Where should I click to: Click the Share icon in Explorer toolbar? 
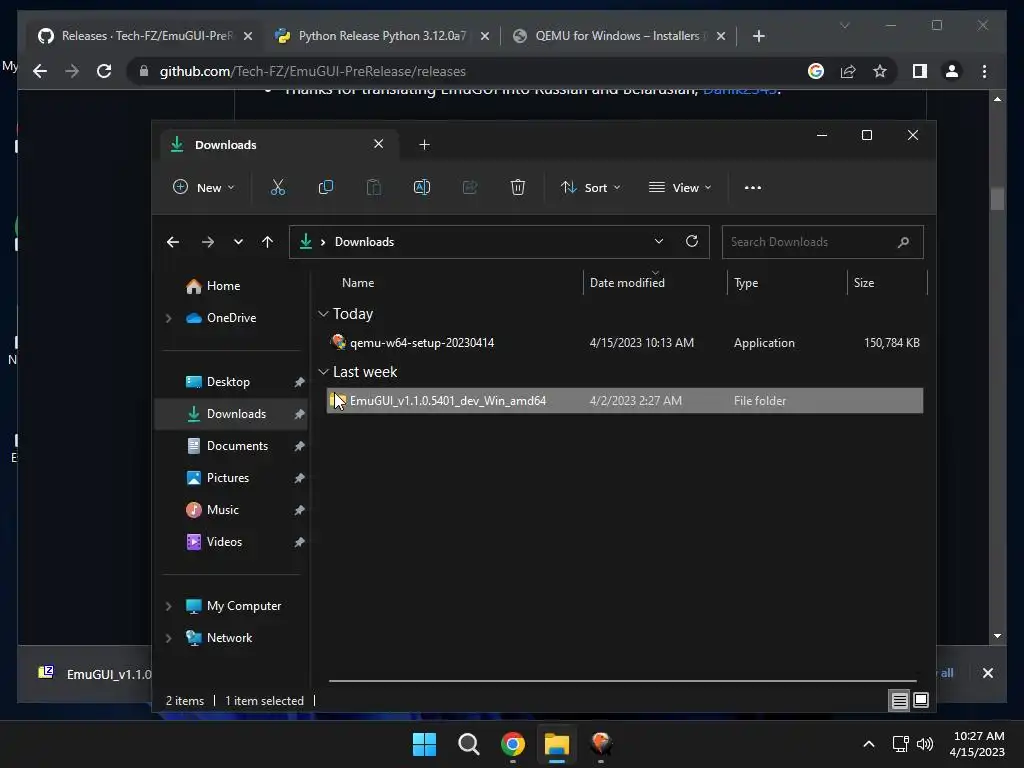tap(470, 187)
